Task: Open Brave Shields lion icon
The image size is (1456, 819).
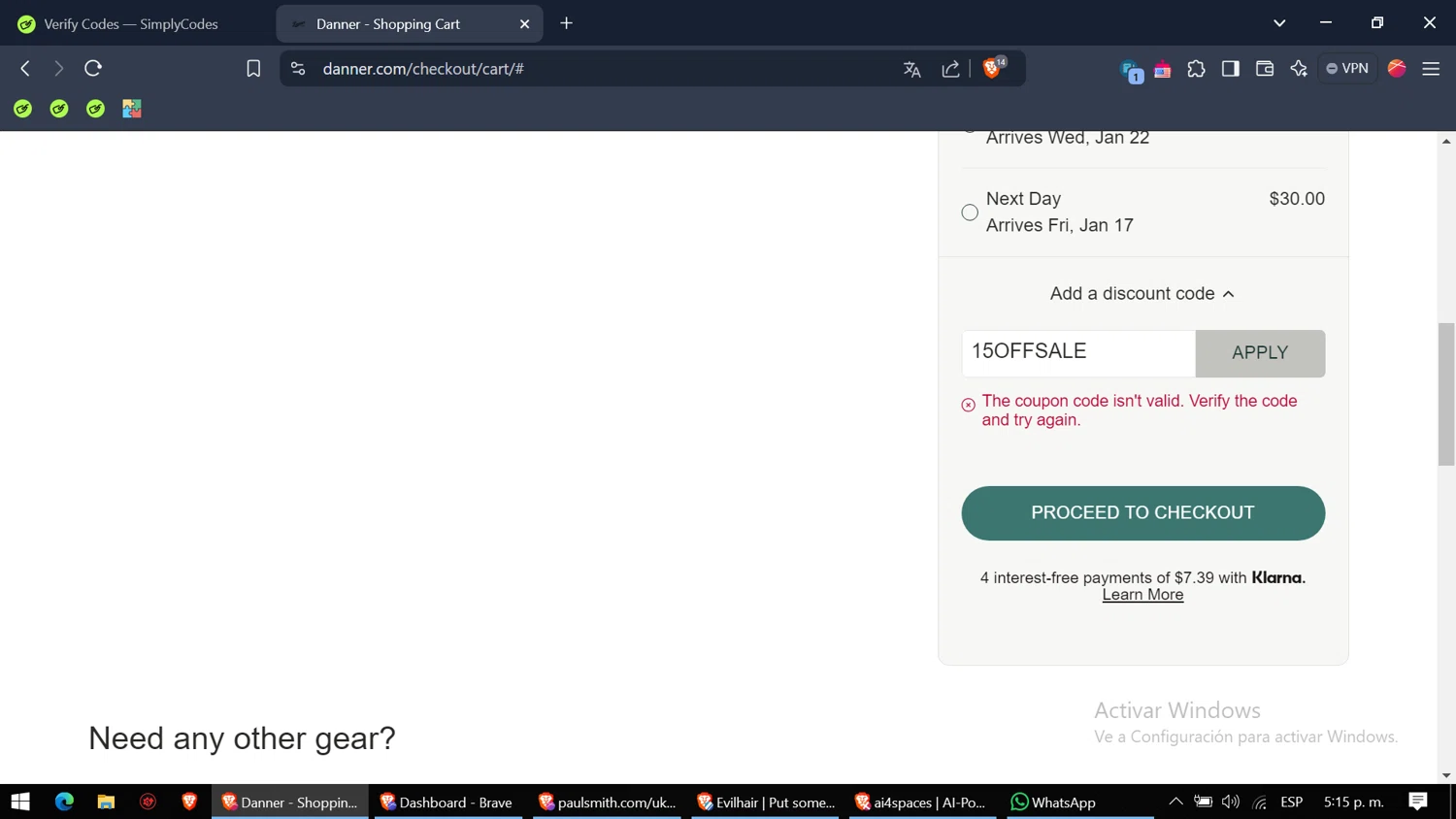Action: [x=992, y=68]
